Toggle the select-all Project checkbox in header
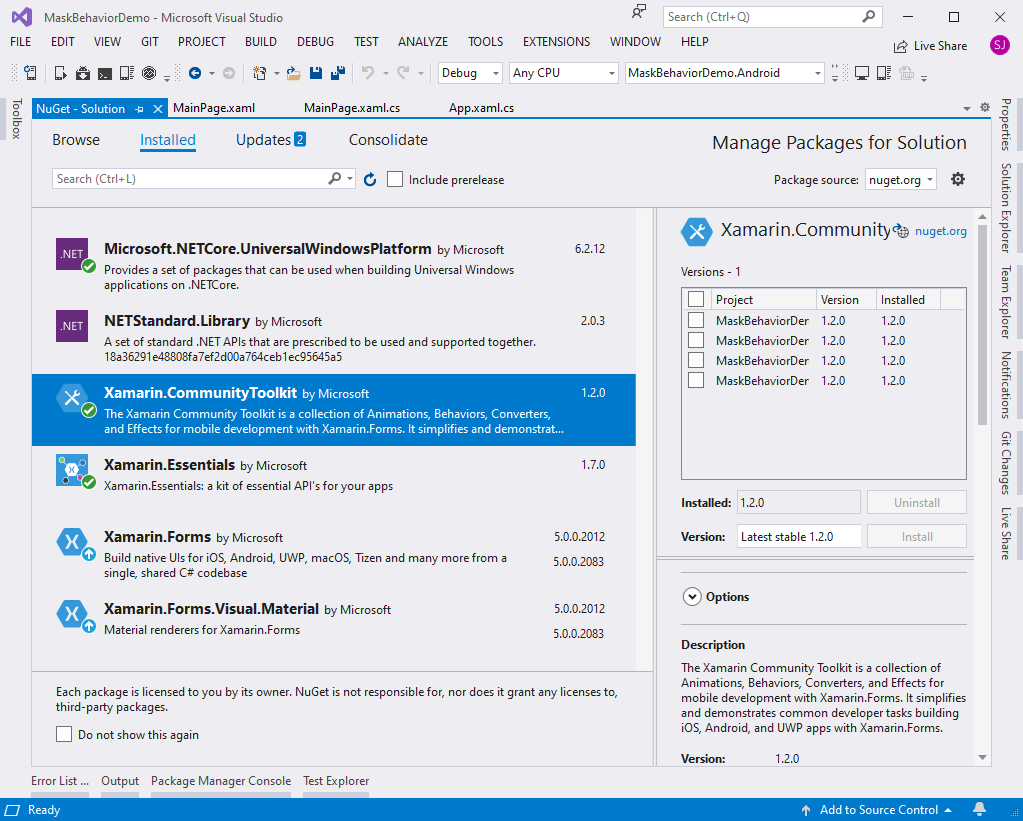 696,299
